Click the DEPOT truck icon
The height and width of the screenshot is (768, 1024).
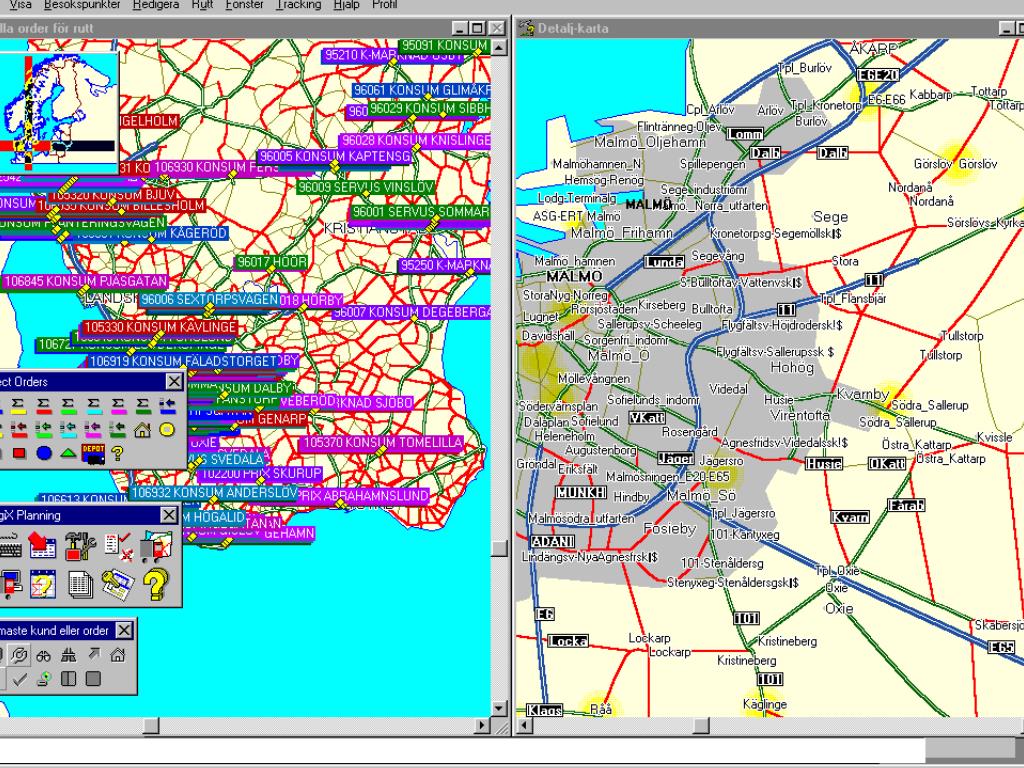(x=93, y=454)
